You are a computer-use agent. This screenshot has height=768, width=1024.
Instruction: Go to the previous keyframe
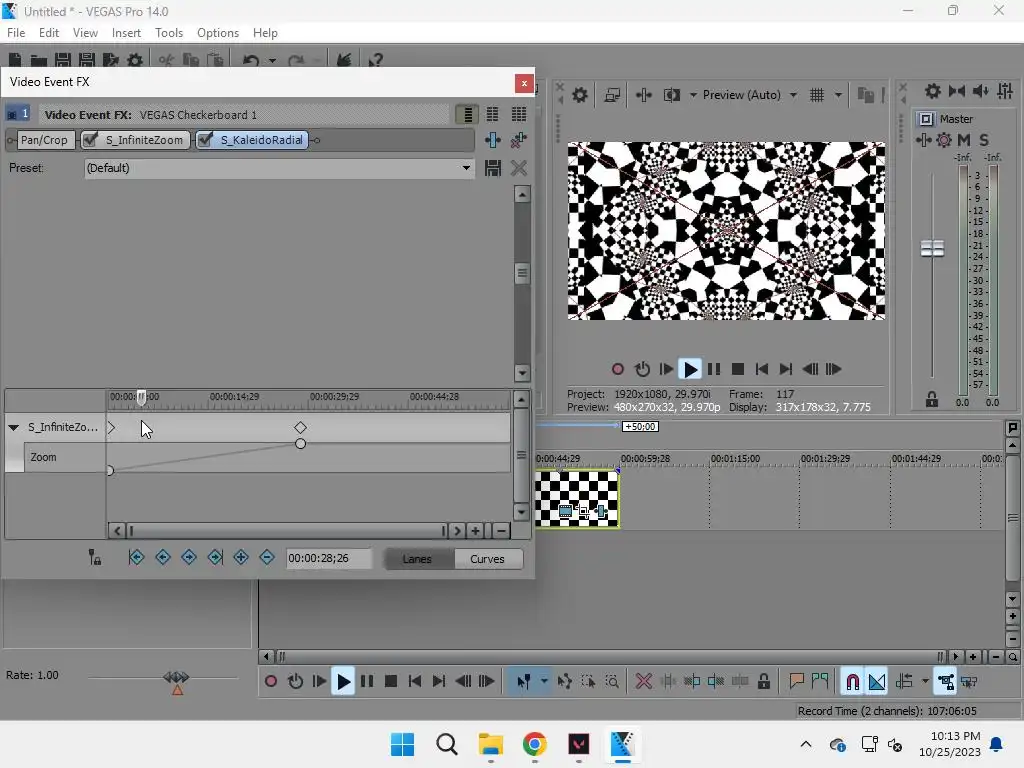(163, 557)
